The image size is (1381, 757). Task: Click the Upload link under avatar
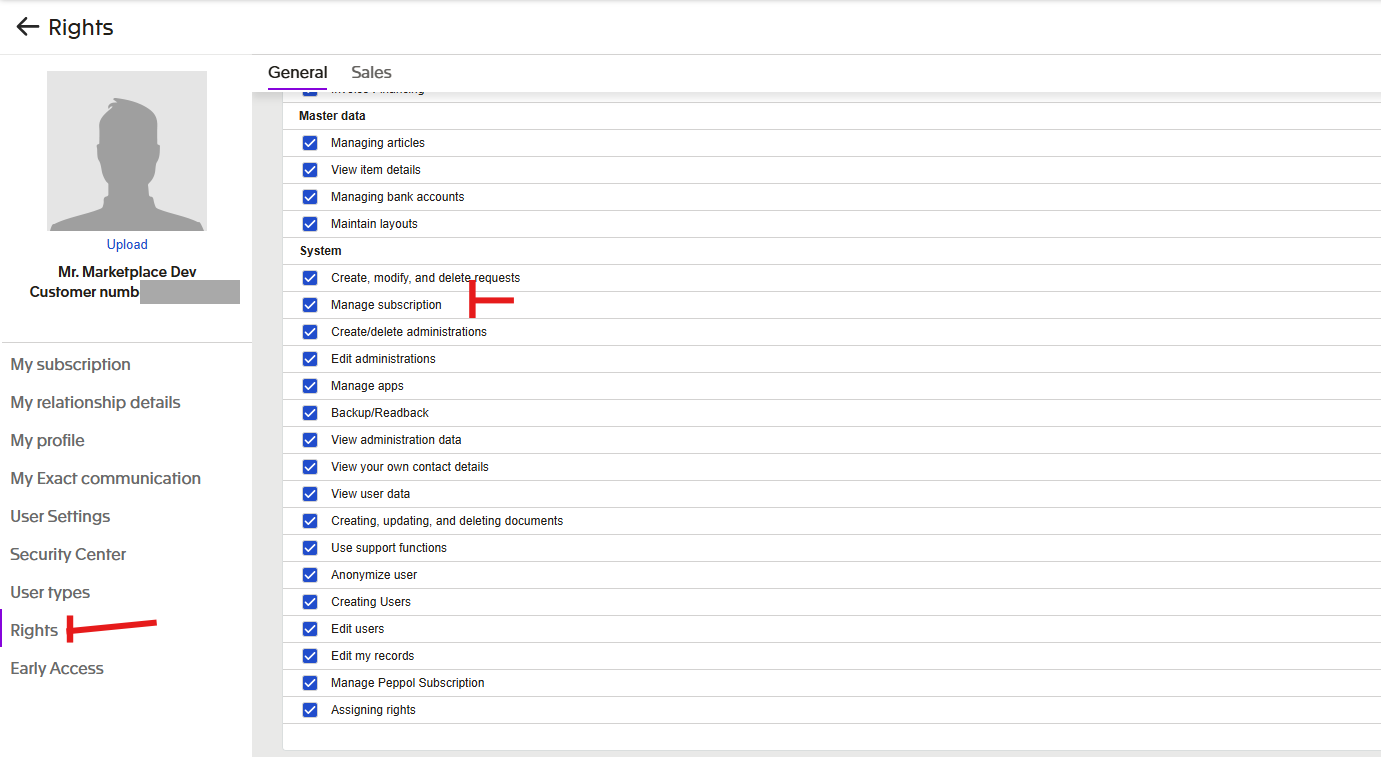(127, 244)
